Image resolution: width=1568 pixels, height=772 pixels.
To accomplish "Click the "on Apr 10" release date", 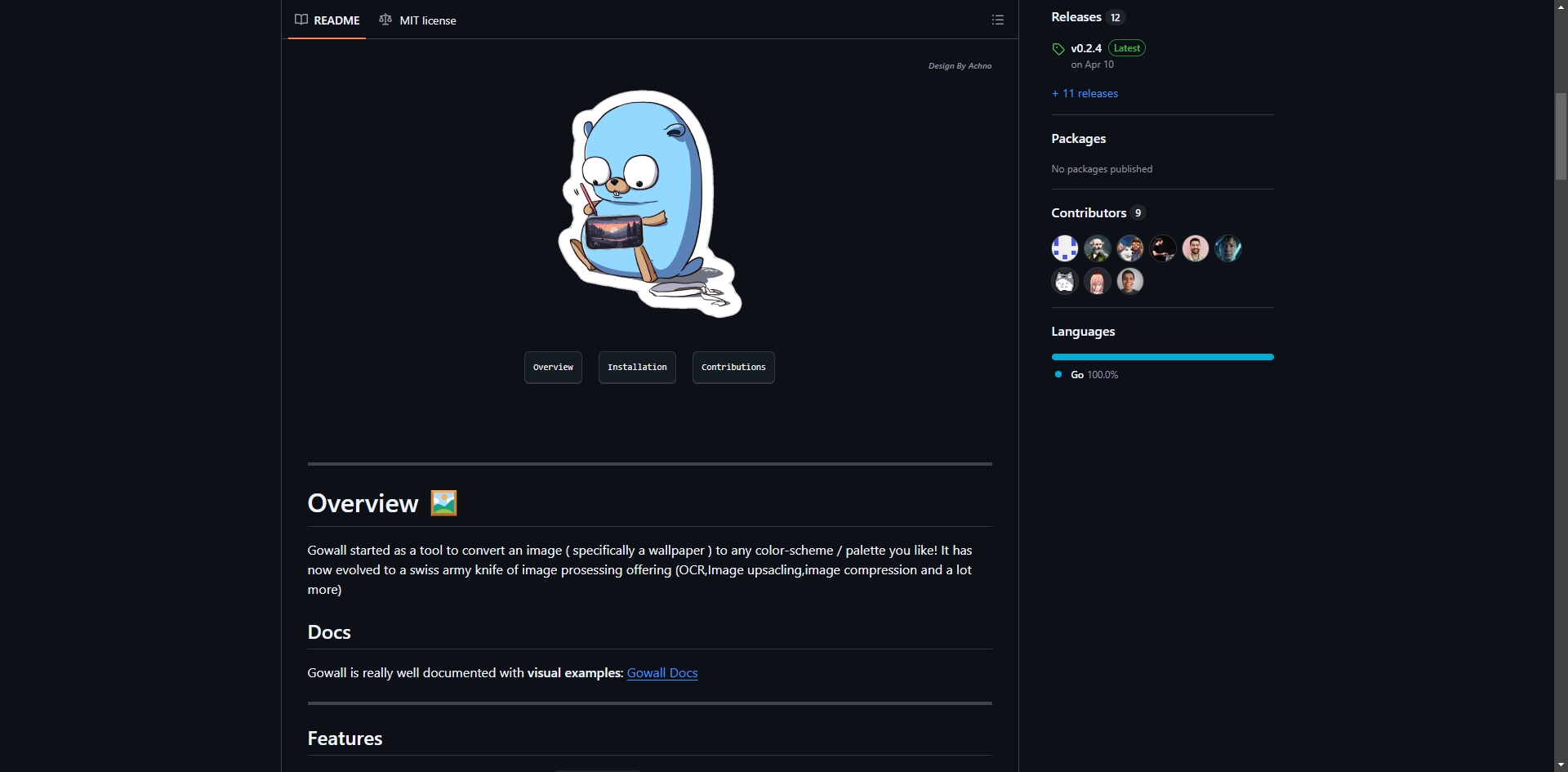I will pos(1092,65).
